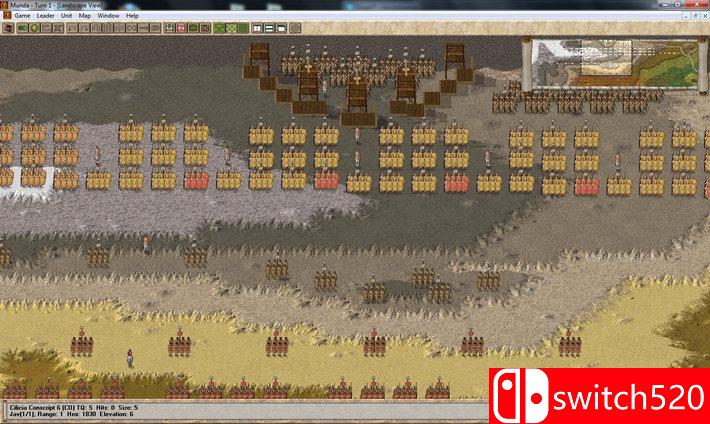Click the app icon left of Game menu
Image resolution: width=710 pixels, height=424 pixels.
pos(7,16)
